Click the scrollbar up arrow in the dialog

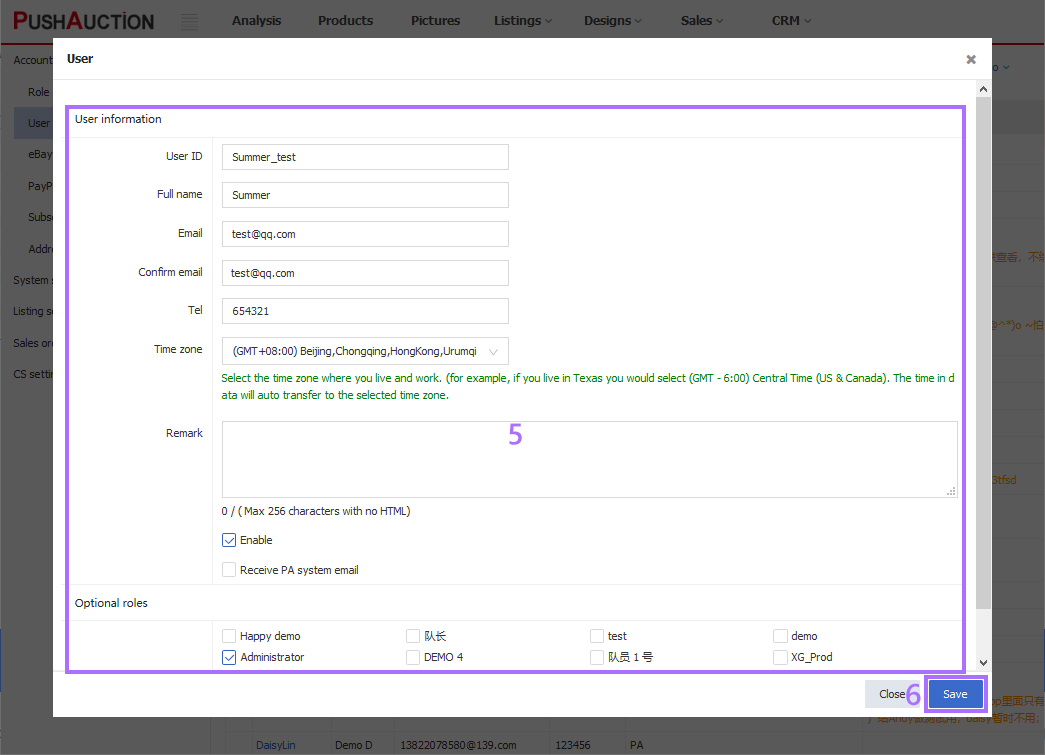click(983, 89)
